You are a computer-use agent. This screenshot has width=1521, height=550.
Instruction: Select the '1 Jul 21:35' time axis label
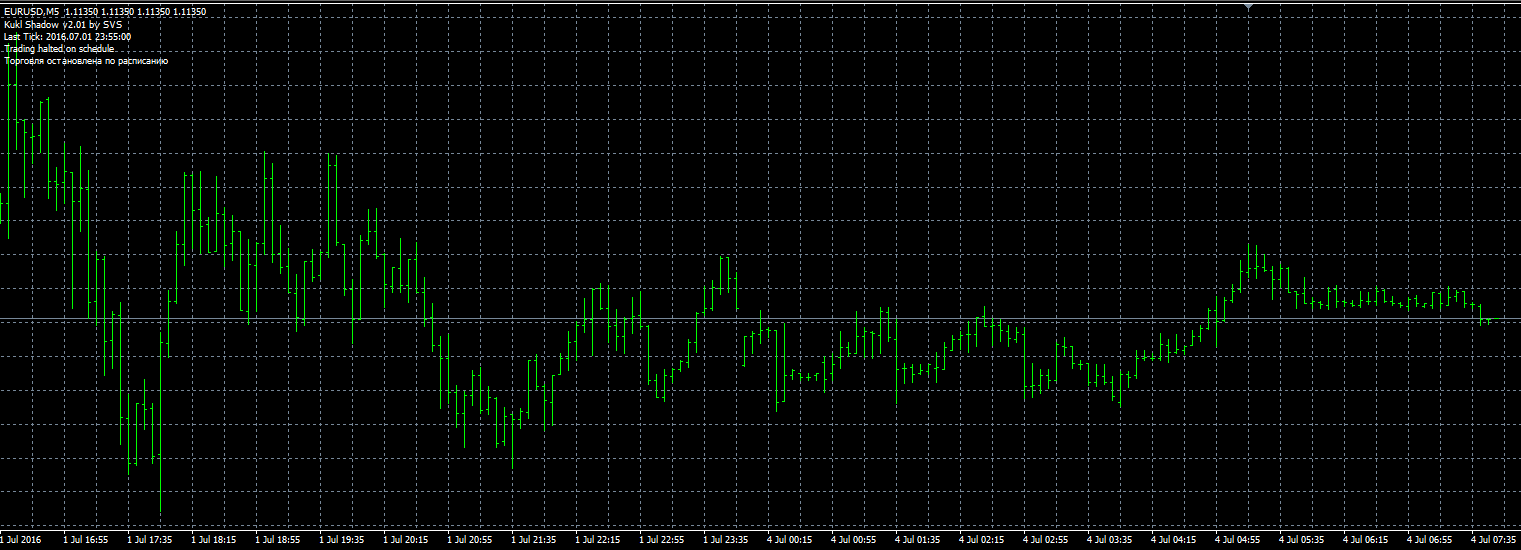pos(533,540)
